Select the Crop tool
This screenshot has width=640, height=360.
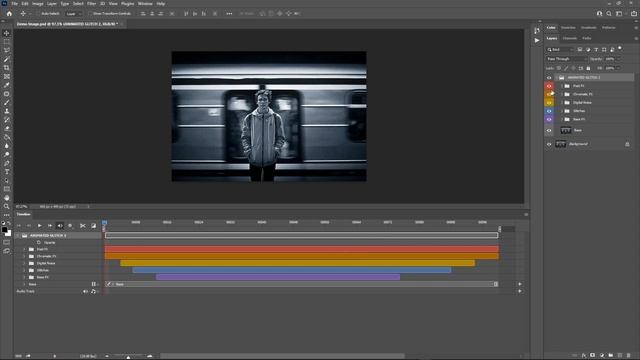[7, 68]
